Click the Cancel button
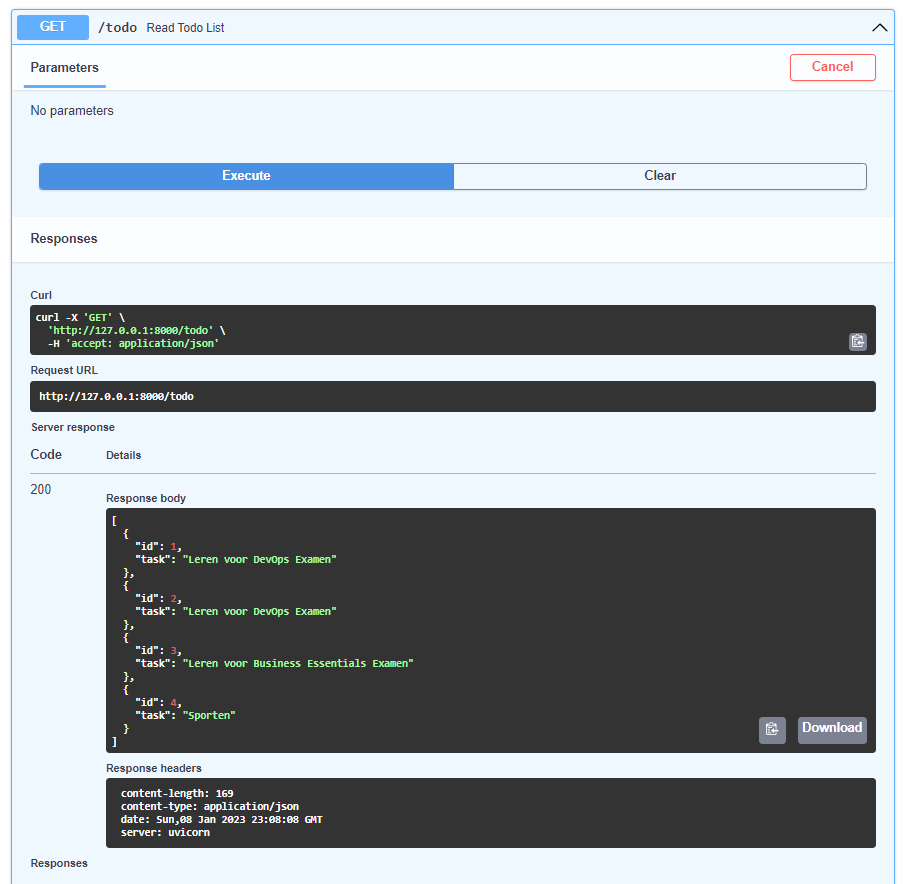Screen dimensions: 914x884 click(832, 67)
